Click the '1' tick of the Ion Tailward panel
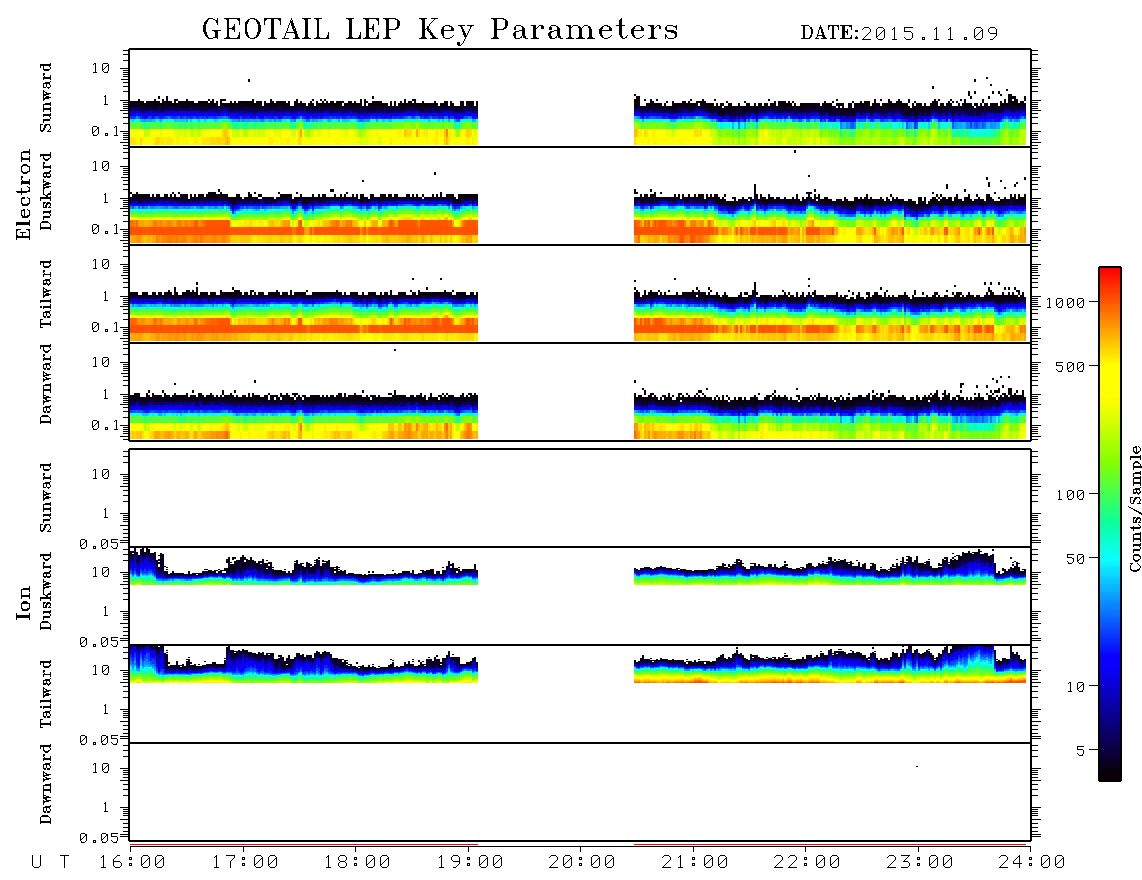This screenshot has height=880, width=1142. (106, 710)
